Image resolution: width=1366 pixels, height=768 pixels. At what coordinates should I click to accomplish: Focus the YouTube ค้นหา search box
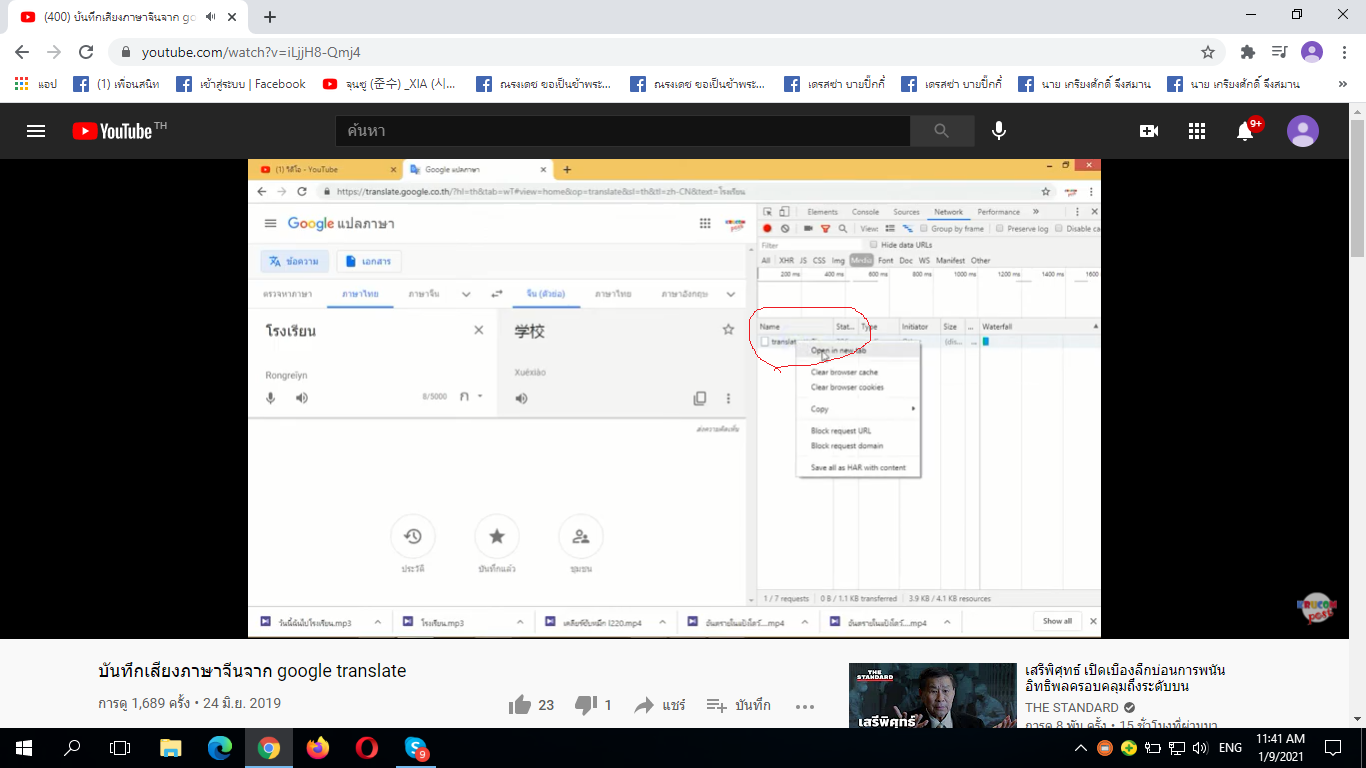click(622, 131)
